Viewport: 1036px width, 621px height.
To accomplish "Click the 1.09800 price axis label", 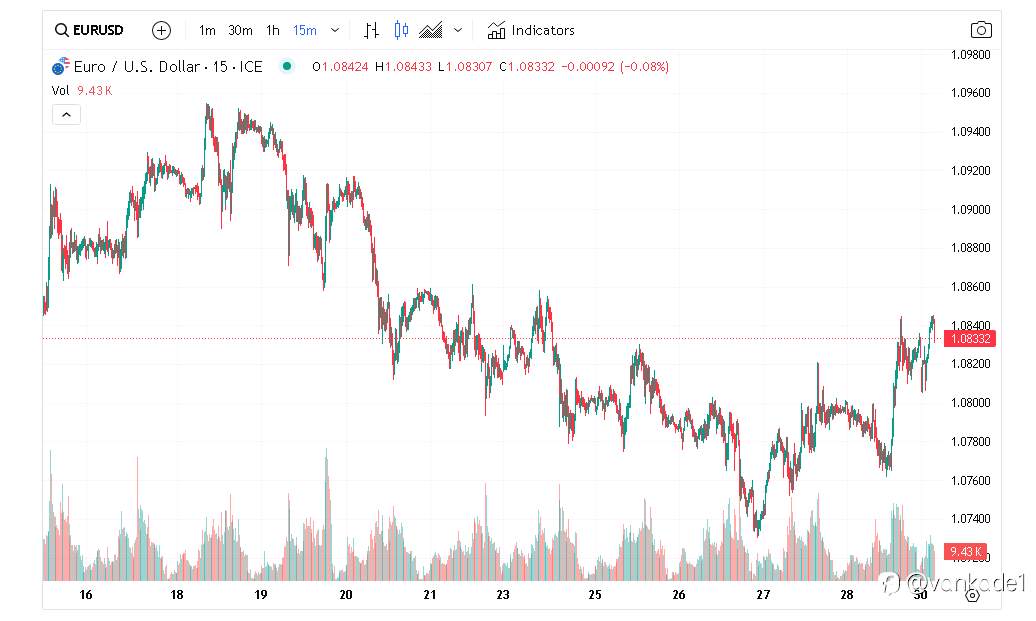I will tap(971, 55).
